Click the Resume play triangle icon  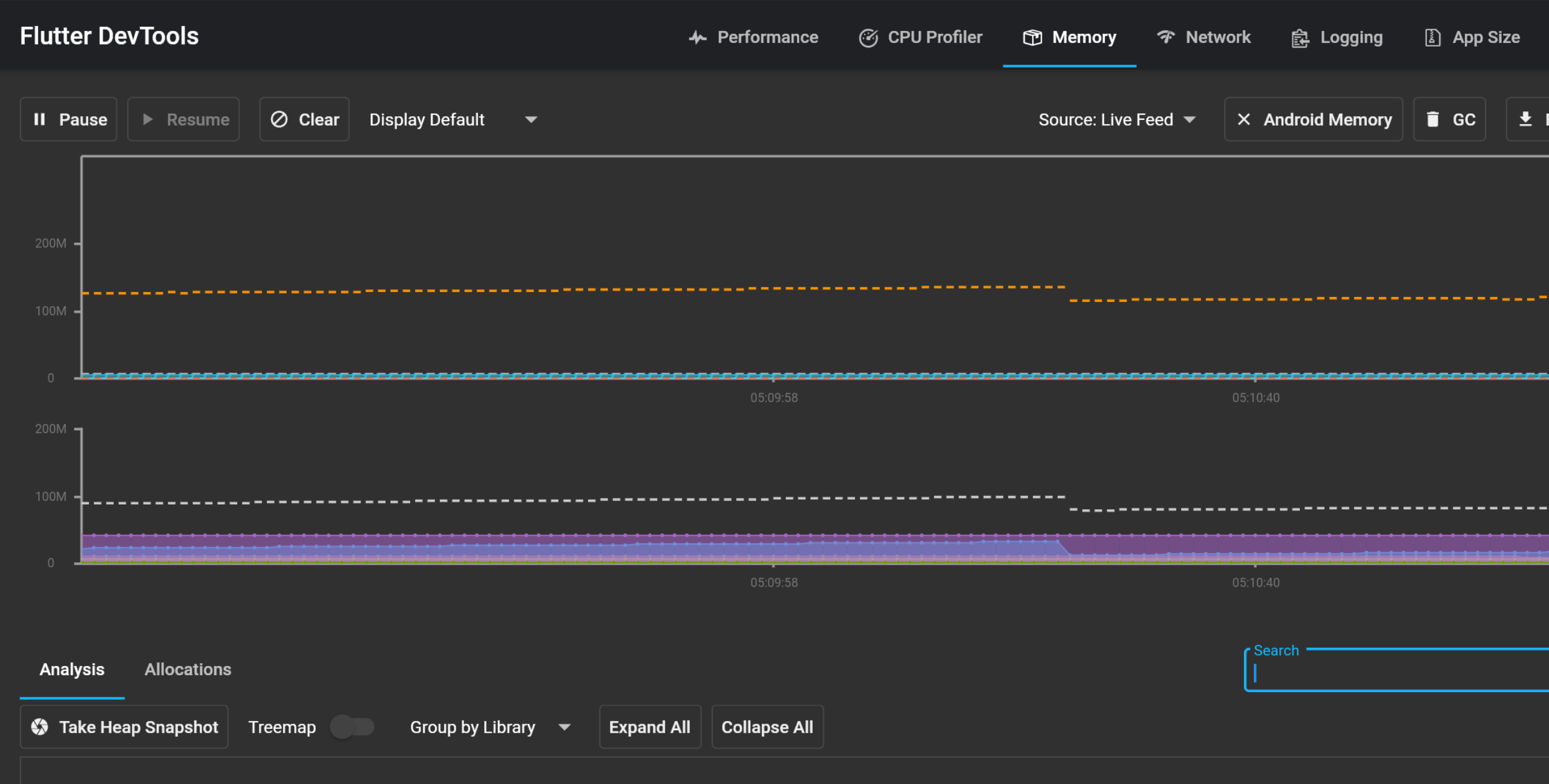click(x=147, y=119)
